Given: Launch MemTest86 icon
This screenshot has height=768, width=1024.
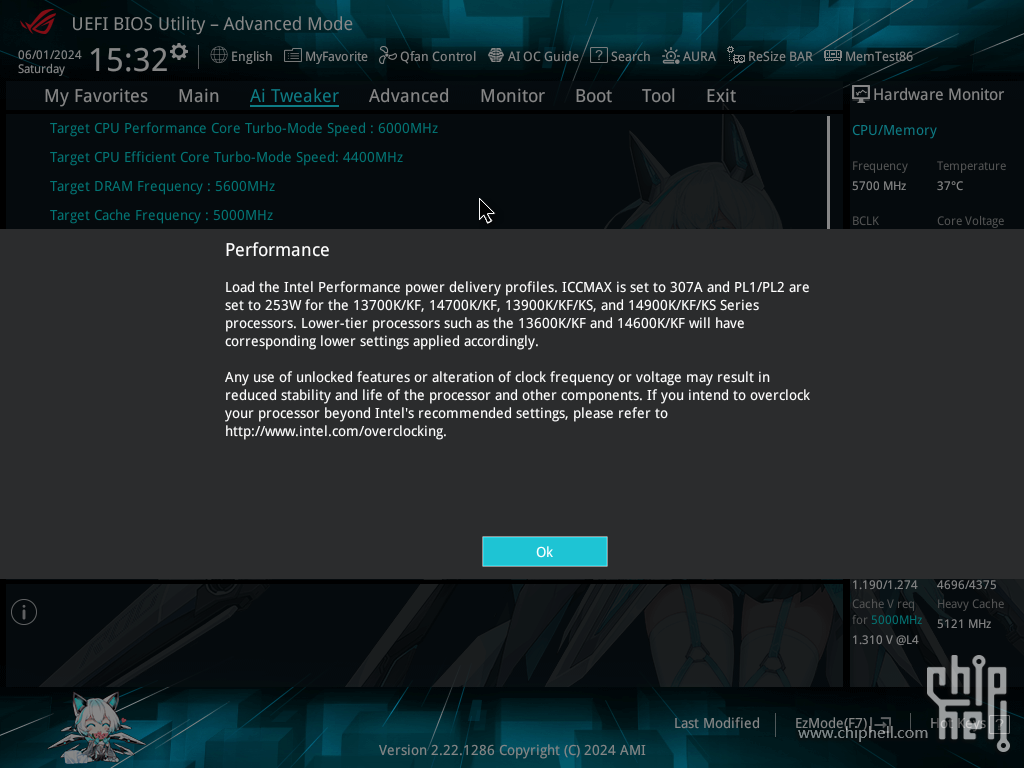Looking at the screenshot, I should (x=833, y=56).
